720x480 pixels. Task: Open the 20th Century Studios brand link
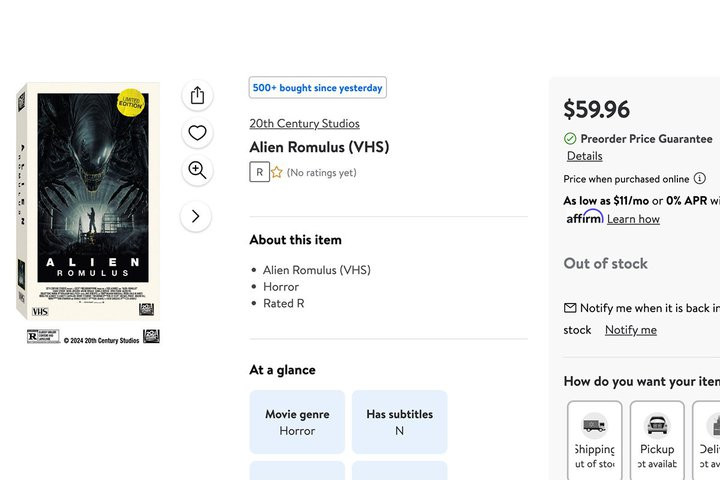(304, 123)
